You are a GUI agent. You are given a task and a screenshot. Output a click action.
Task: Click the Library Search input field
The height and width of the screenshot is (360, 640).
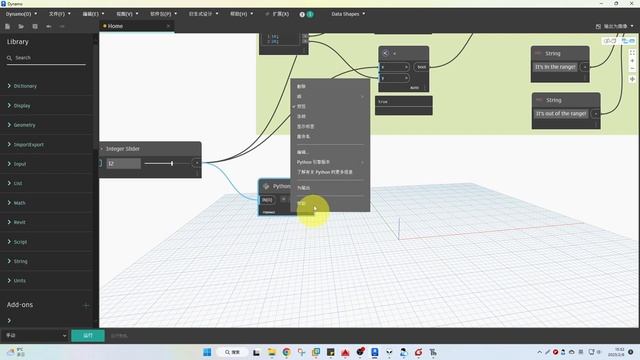[x=46, y=58]
